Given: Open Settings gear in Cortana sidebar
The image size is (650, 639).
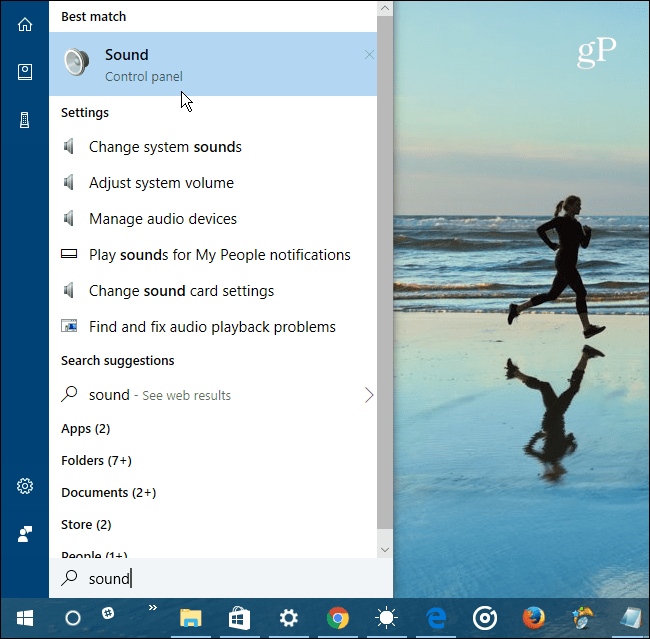Looking at the screenshot, I should tap(25, 486).
